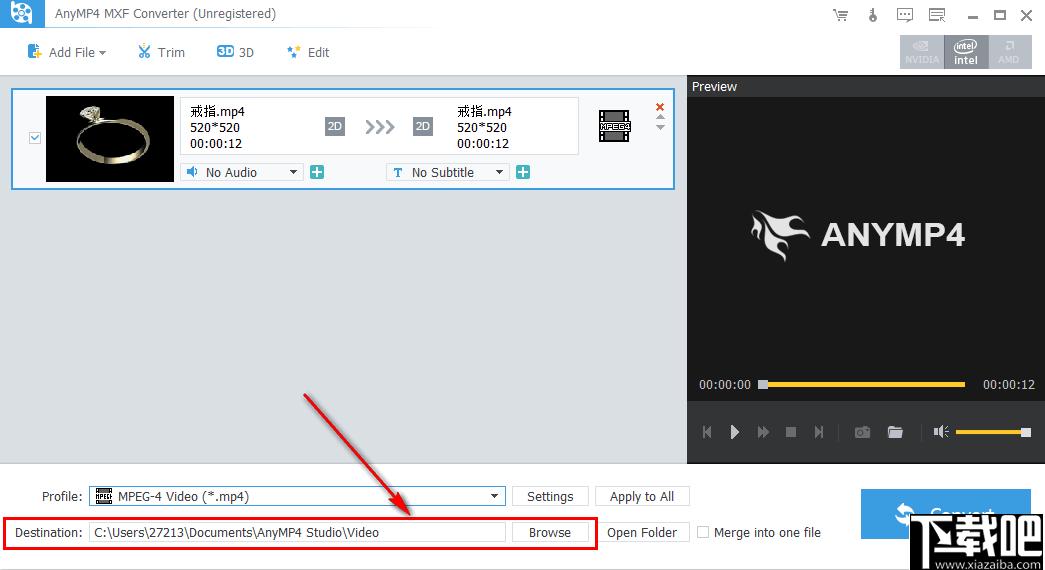The height and width of the screenshot is (570, 1045).
Task: Skip to next frame in preview
Action: 819,432
